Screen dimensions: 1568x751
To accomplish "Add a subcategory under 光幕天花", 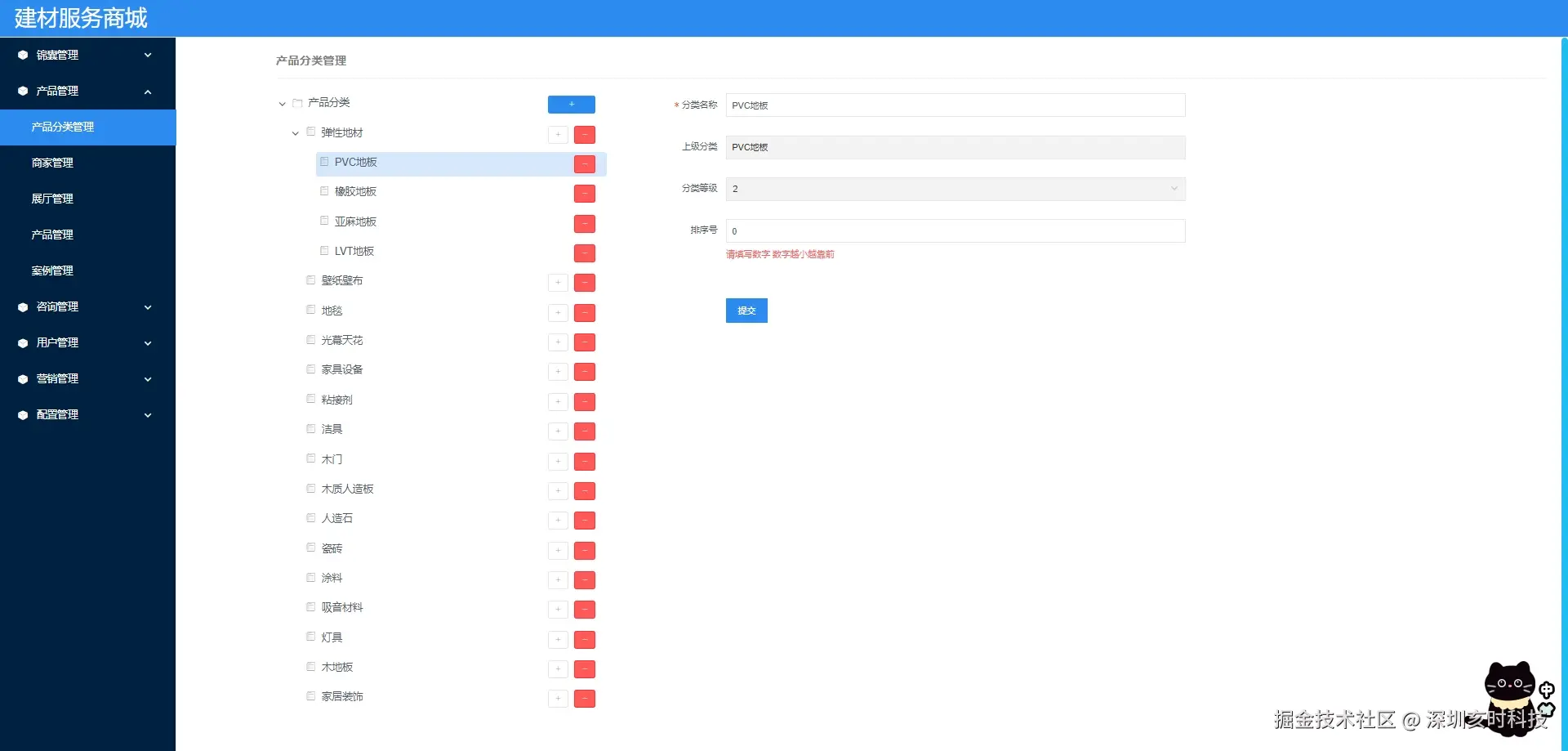I will (558, 342).
